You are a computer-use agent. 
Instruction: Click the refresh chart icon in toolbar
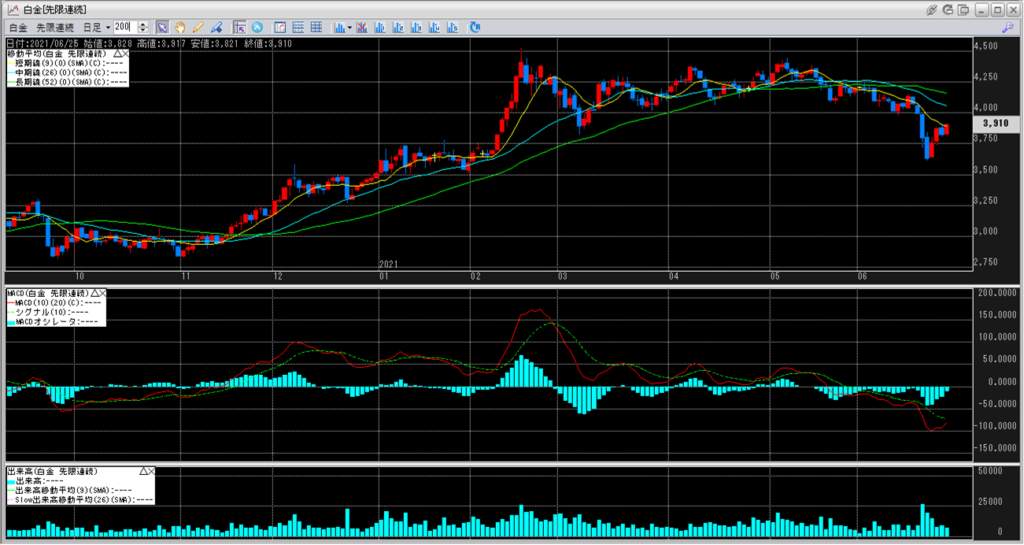[x=474, y=26]
